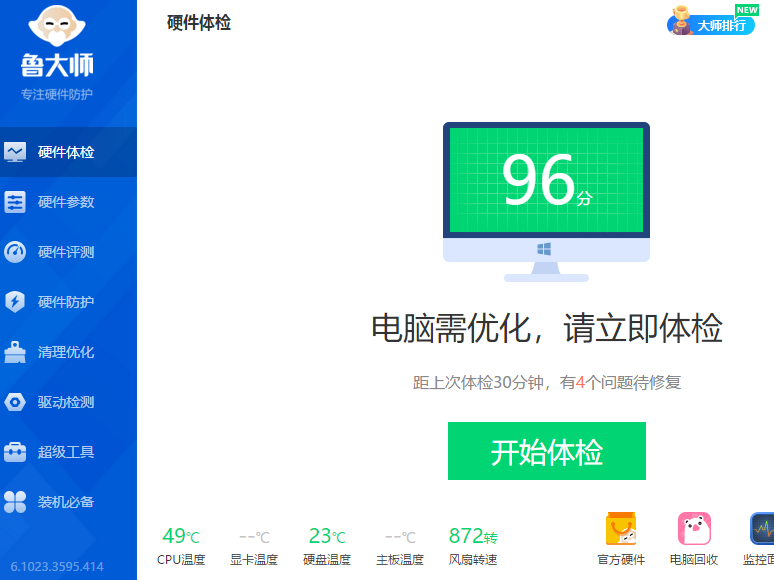Image resolution: width=774 pixels, height=580 pixels.
Task: Click the 有4个问题待修复 status text
Action: (x=620, y=382)
